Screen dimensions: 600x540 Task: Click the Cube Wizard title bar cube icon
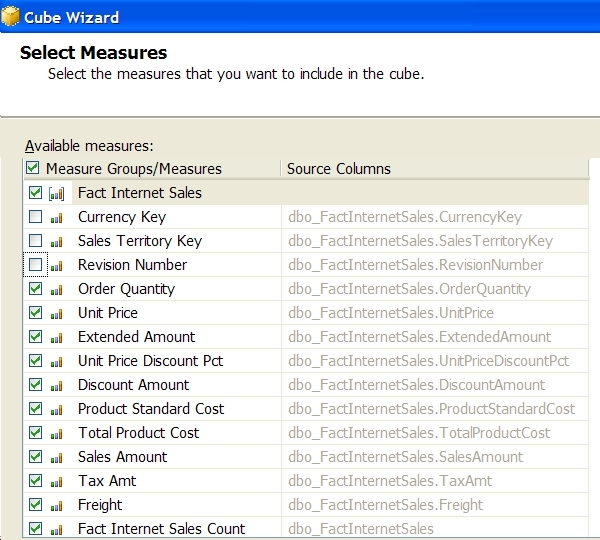(10, 17)
